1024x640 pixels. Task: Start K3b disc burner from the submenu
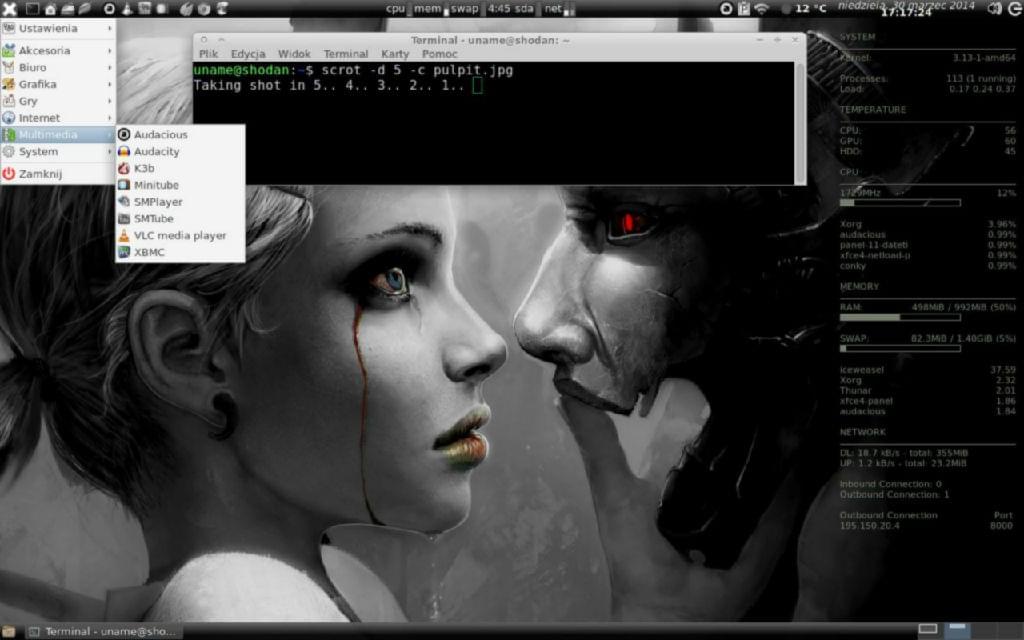point(181,168)
